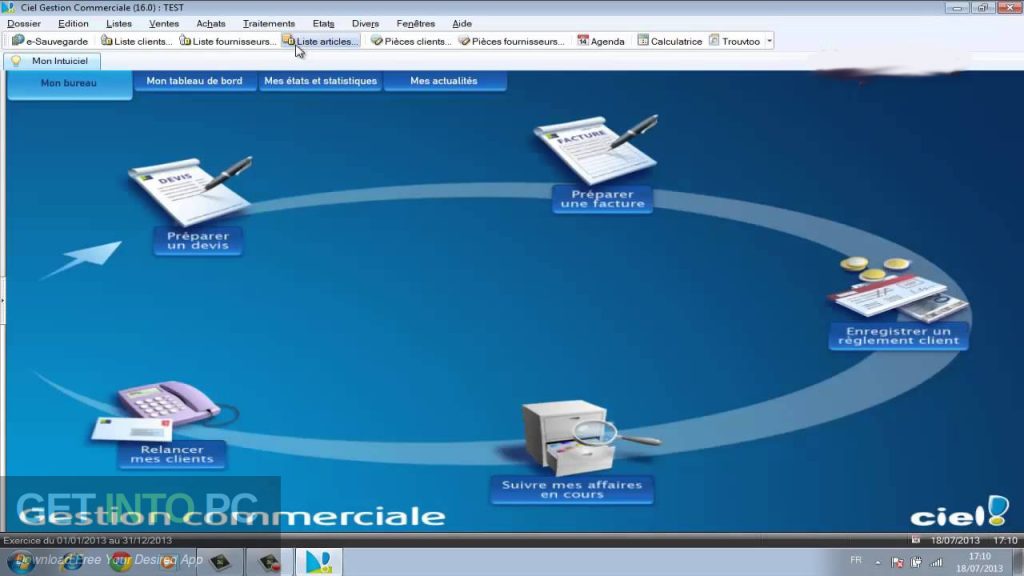Select the Ciel application taskbar button

point(319,562)
